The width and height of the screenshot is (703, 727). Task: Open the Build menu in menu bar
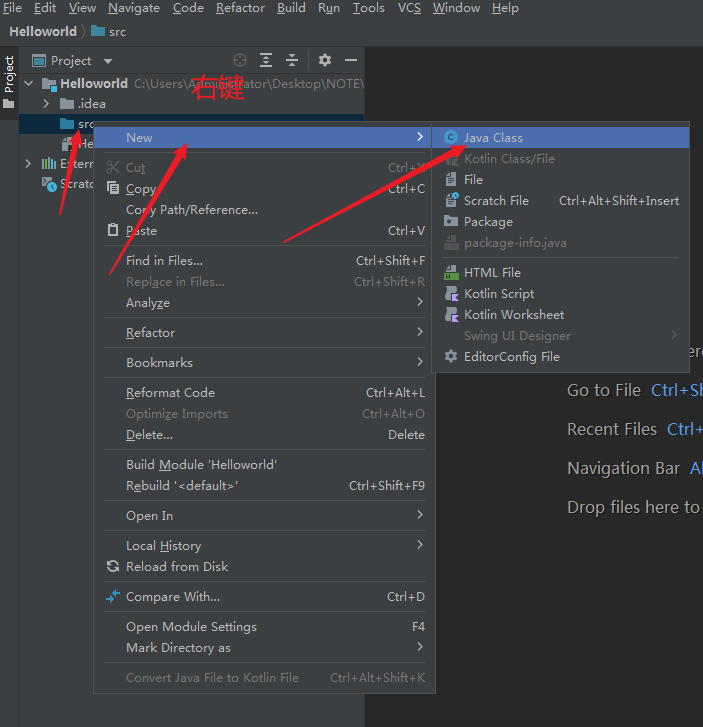pos(291,8)
